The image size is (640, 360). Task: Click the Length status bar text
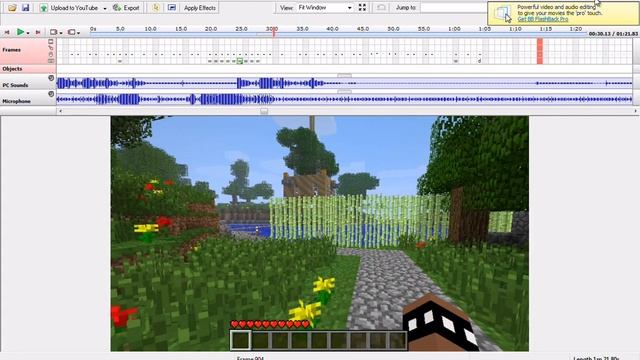click(596, 358)
